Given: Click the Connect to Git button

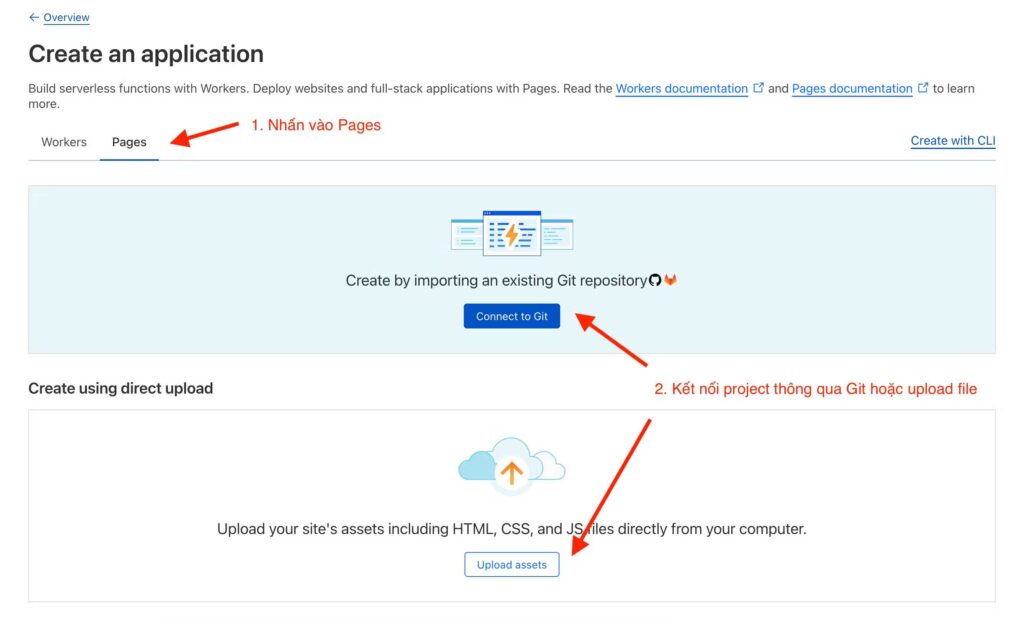Looking at the screenshot, I should click(x=511, y=316).
